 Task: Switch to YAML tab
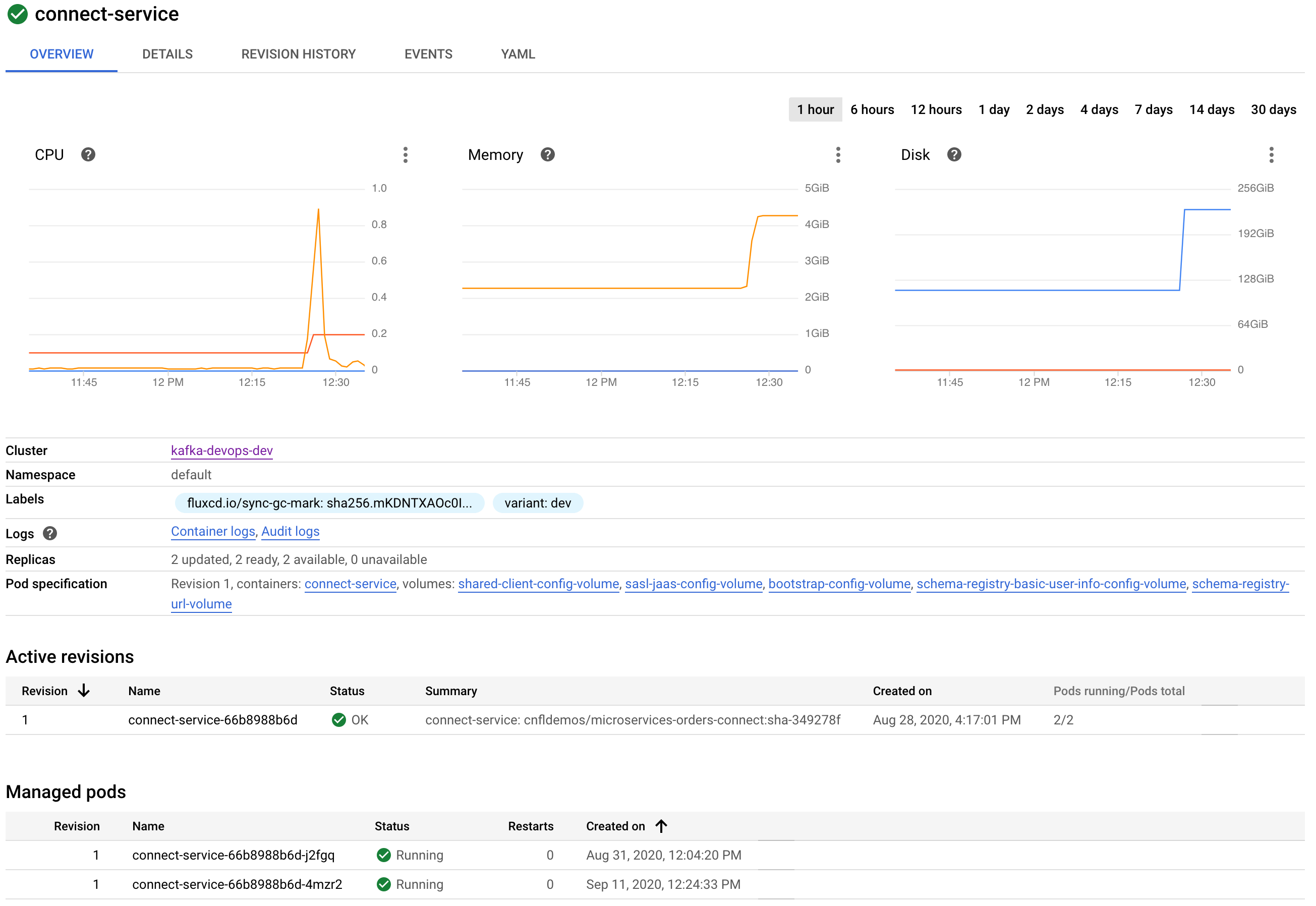coord(516,53)
